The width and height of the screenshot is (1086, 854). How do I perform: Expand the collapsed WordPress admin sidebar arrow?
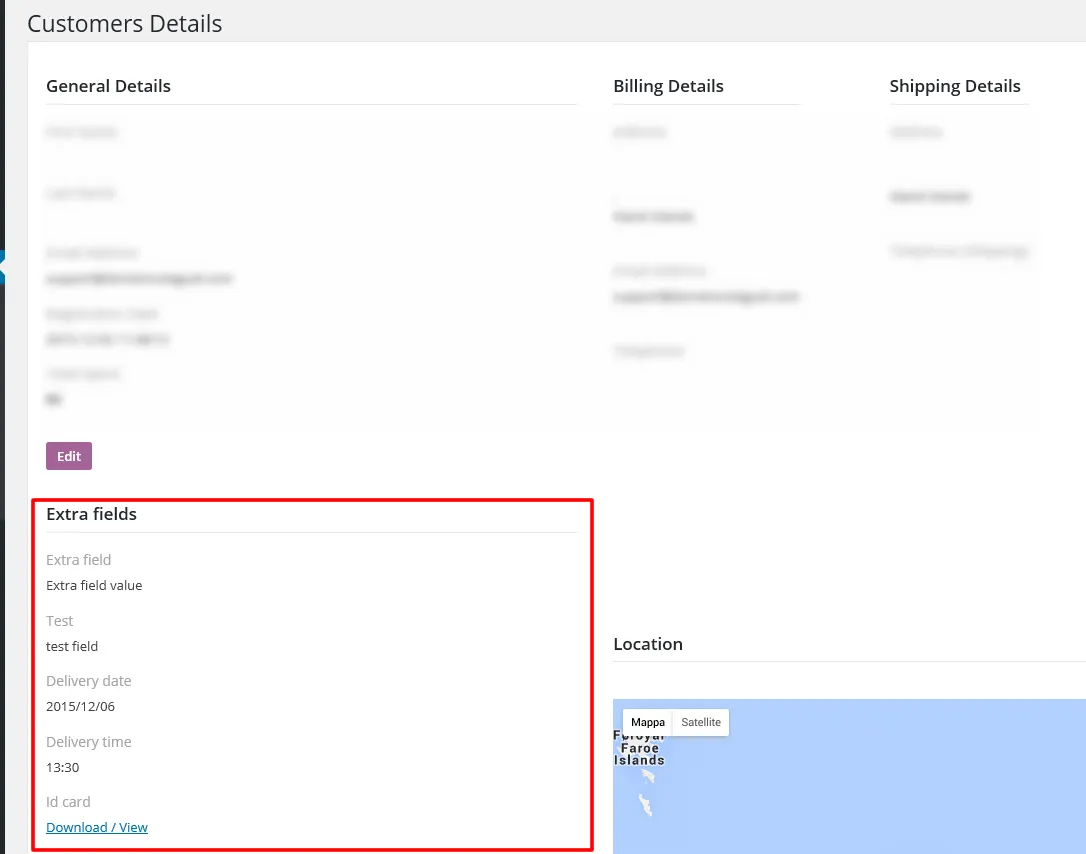click(x=3, y=266)
